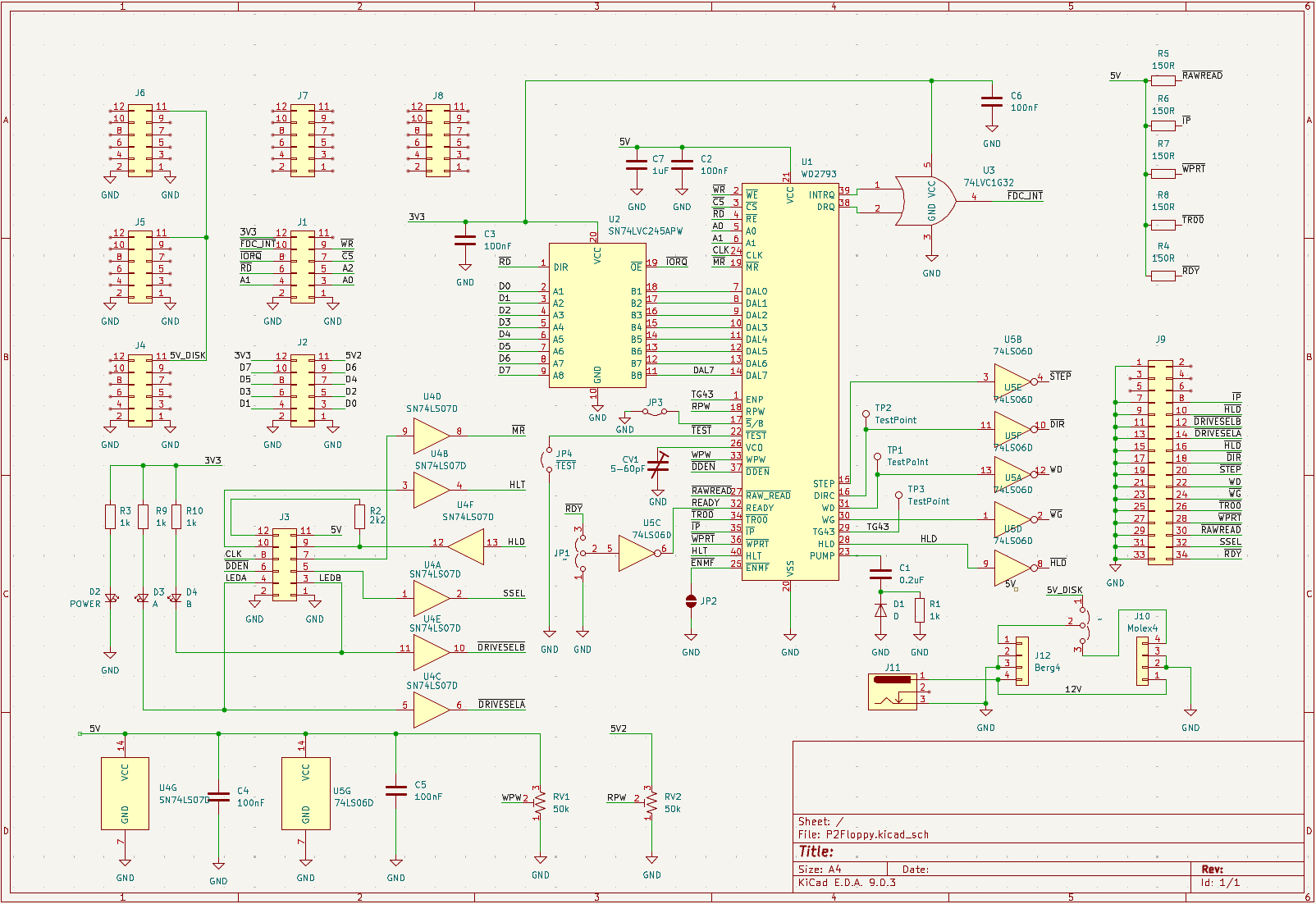
Task: Click the D3 LED symbol labeled A
Action: [x=143, y=598]
